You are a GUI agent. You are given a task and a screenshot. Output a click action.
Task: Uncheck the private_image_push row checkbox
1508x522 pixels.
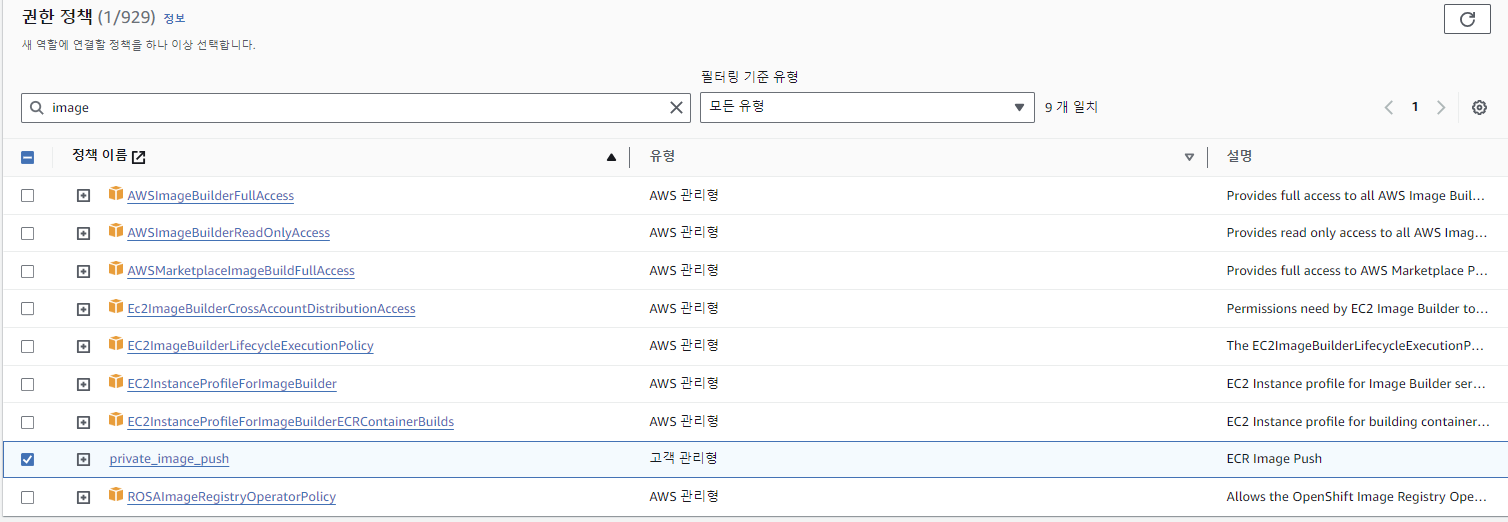coord(28,459)
